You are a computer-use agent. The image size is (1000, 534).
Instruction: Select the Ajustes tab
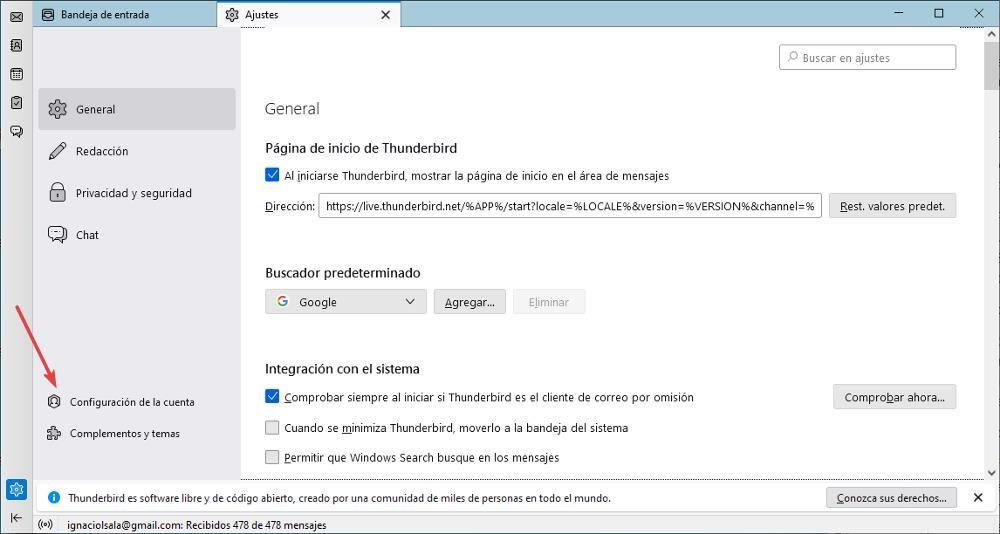tap(309, 14)
